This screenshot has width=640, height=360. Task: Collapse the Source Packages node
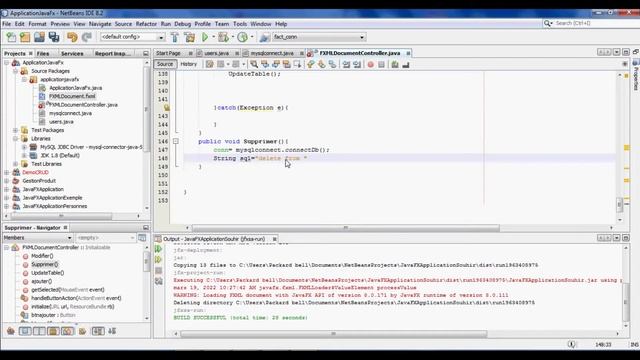click(x=16, y=71)
